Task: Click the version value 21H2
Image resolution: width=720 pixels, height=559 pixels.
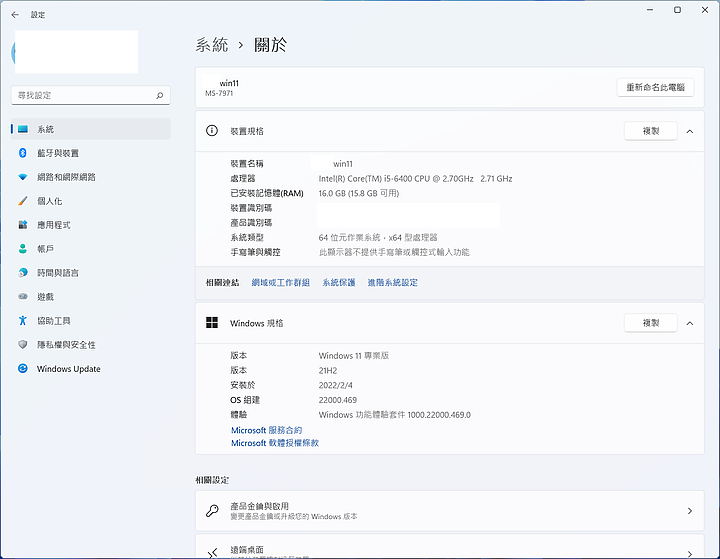Action: [x=328, y=371]
